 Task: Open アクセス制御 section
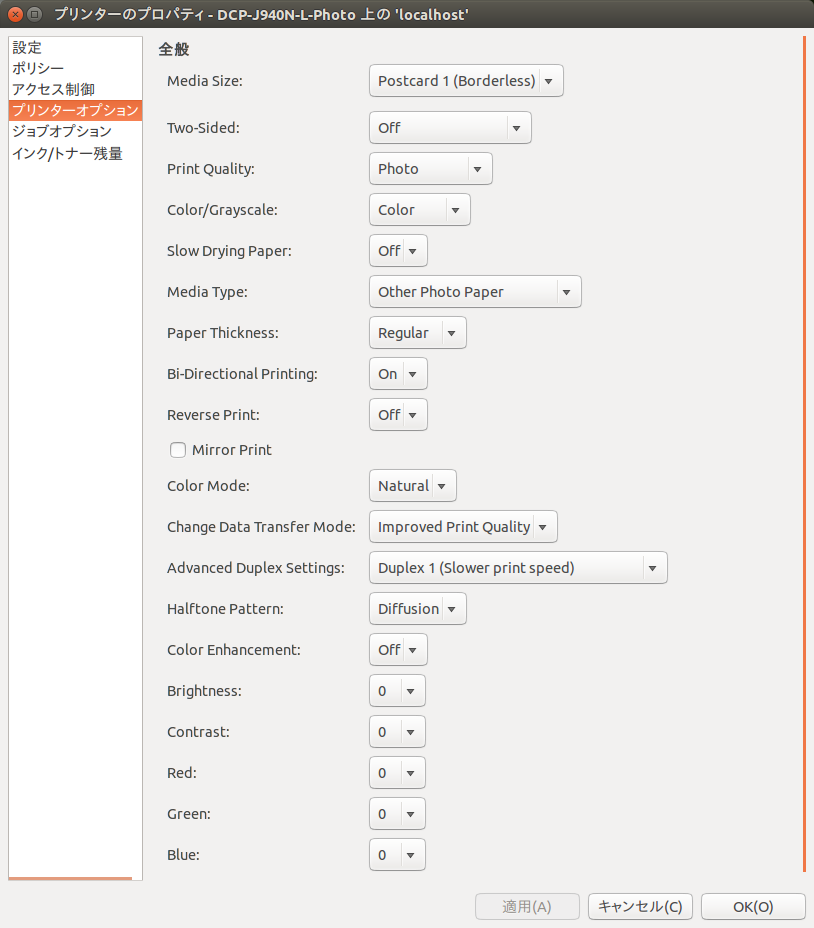coord(75,89)
